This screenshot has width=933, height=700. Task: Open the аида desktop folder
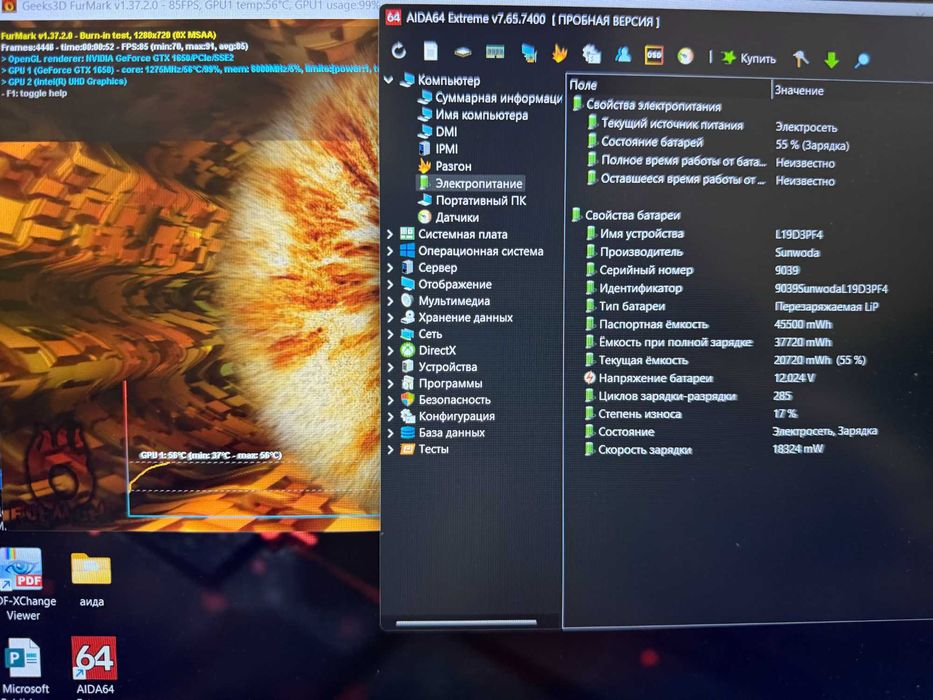(91, 579)
